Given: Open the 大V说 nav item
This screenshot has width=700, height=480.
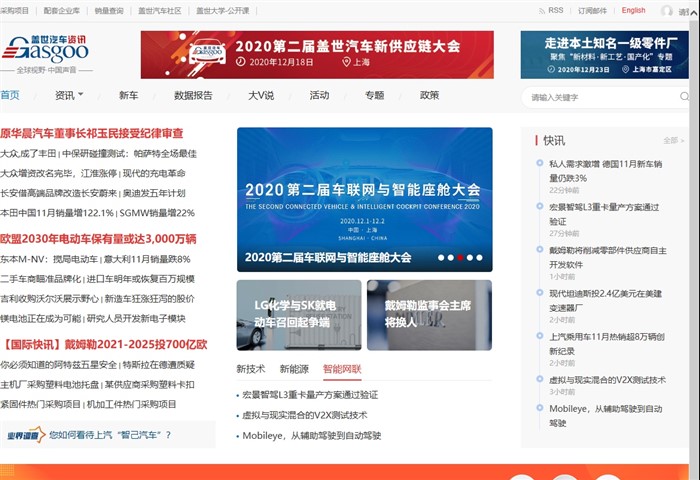Looking at the screenshot, I should (x=261, y=95).
